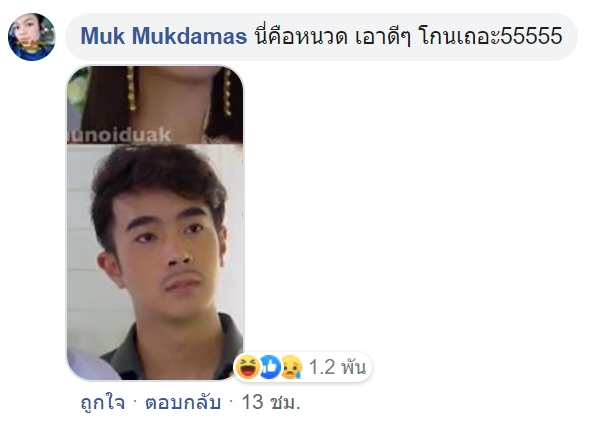Select the Thai comment text นี่คือหนวด
This screenshot has width=597, height=425.
coord(301,36)
